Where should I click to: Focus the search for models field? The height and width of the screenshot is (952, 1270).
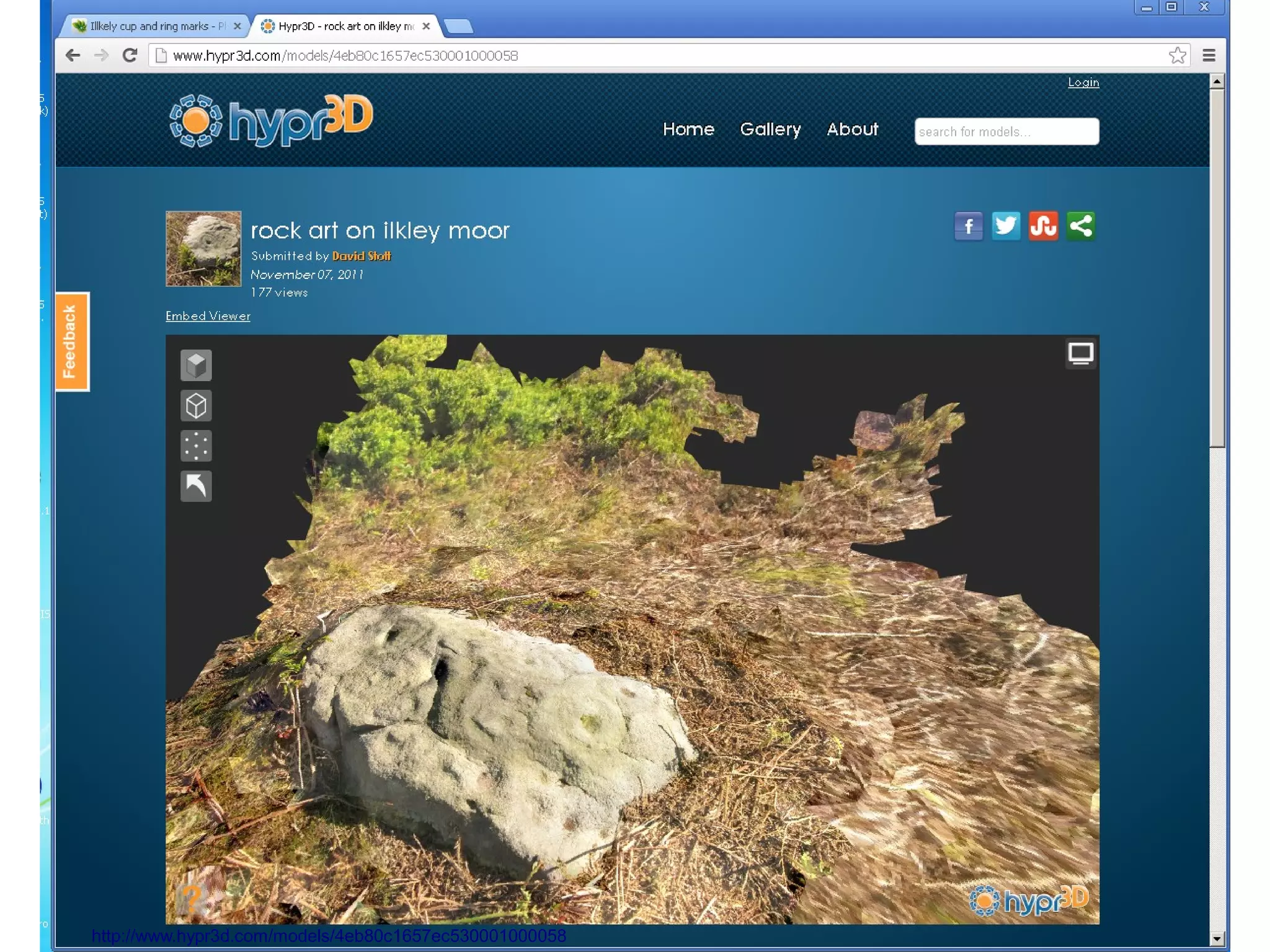pyautogui.click(x=1006, y=131)
